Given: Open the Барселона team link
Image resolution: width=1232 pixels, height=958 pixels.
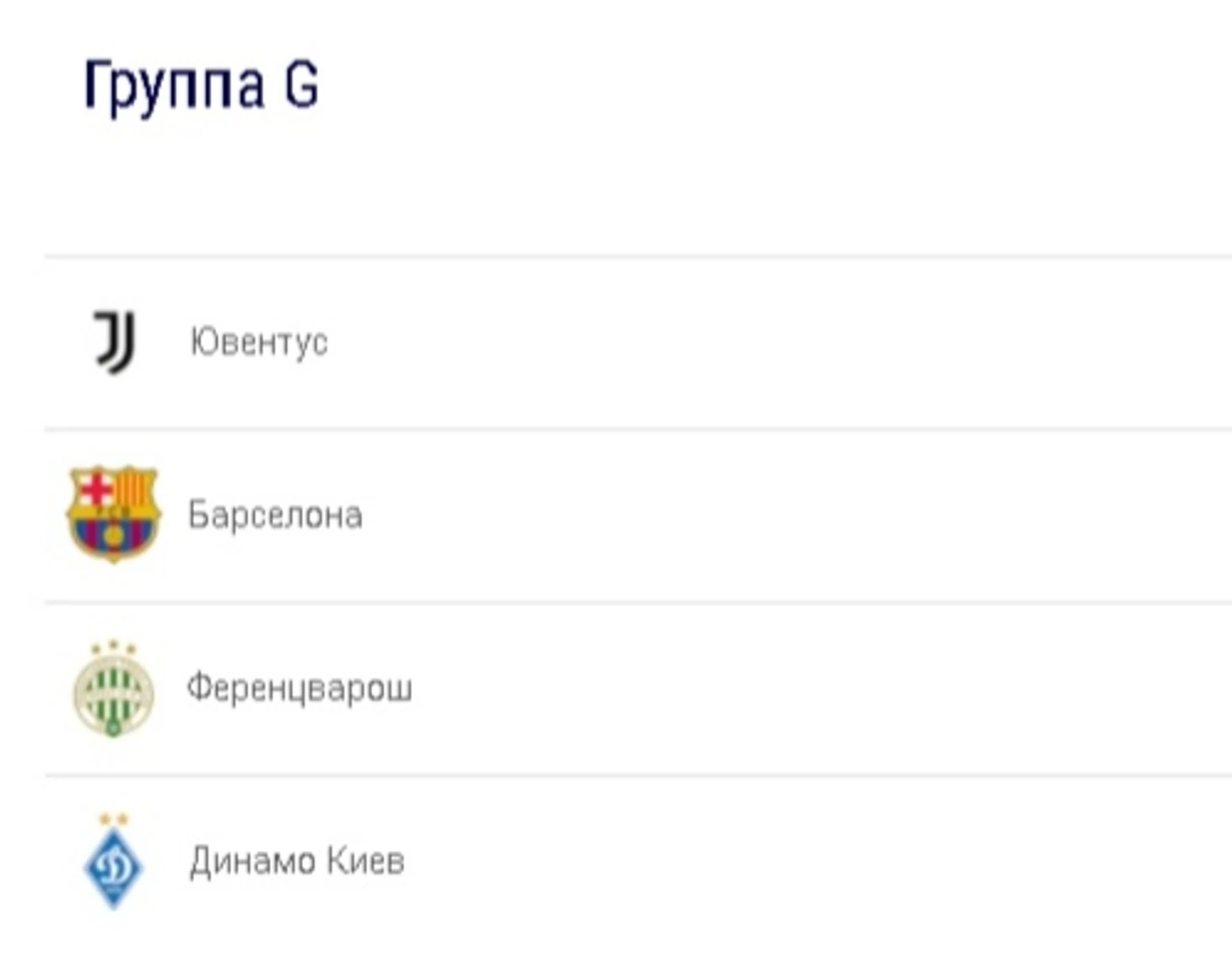Looking at the screenshot, I should coord(275,515).
